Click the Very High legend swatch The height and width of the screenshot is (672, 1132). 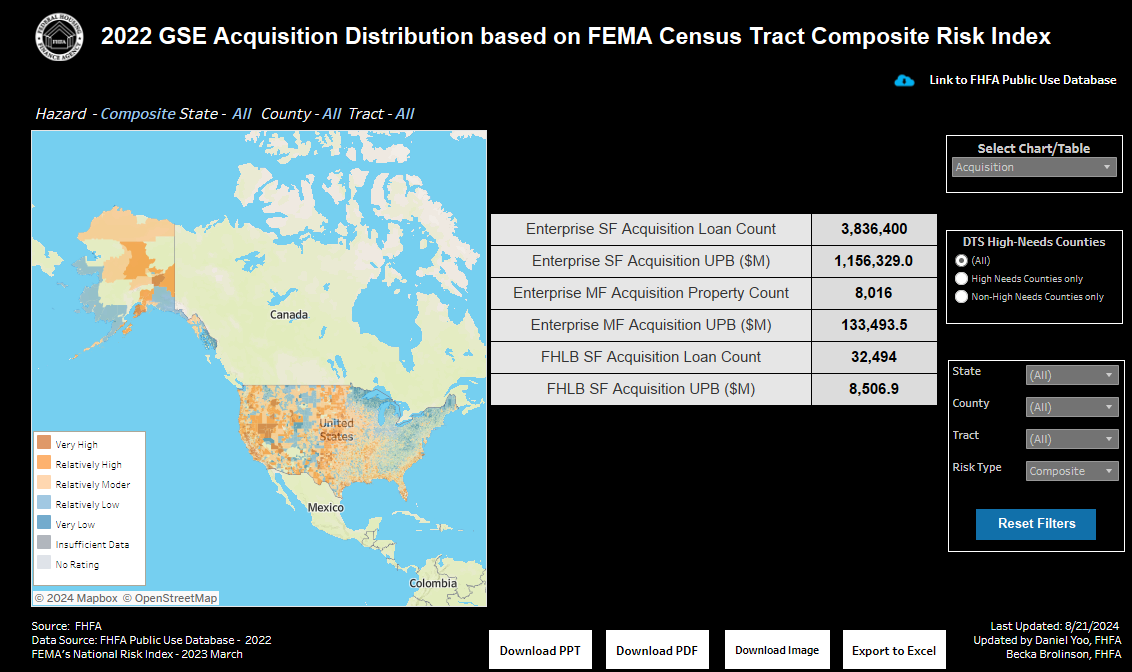tap(44, 442)
